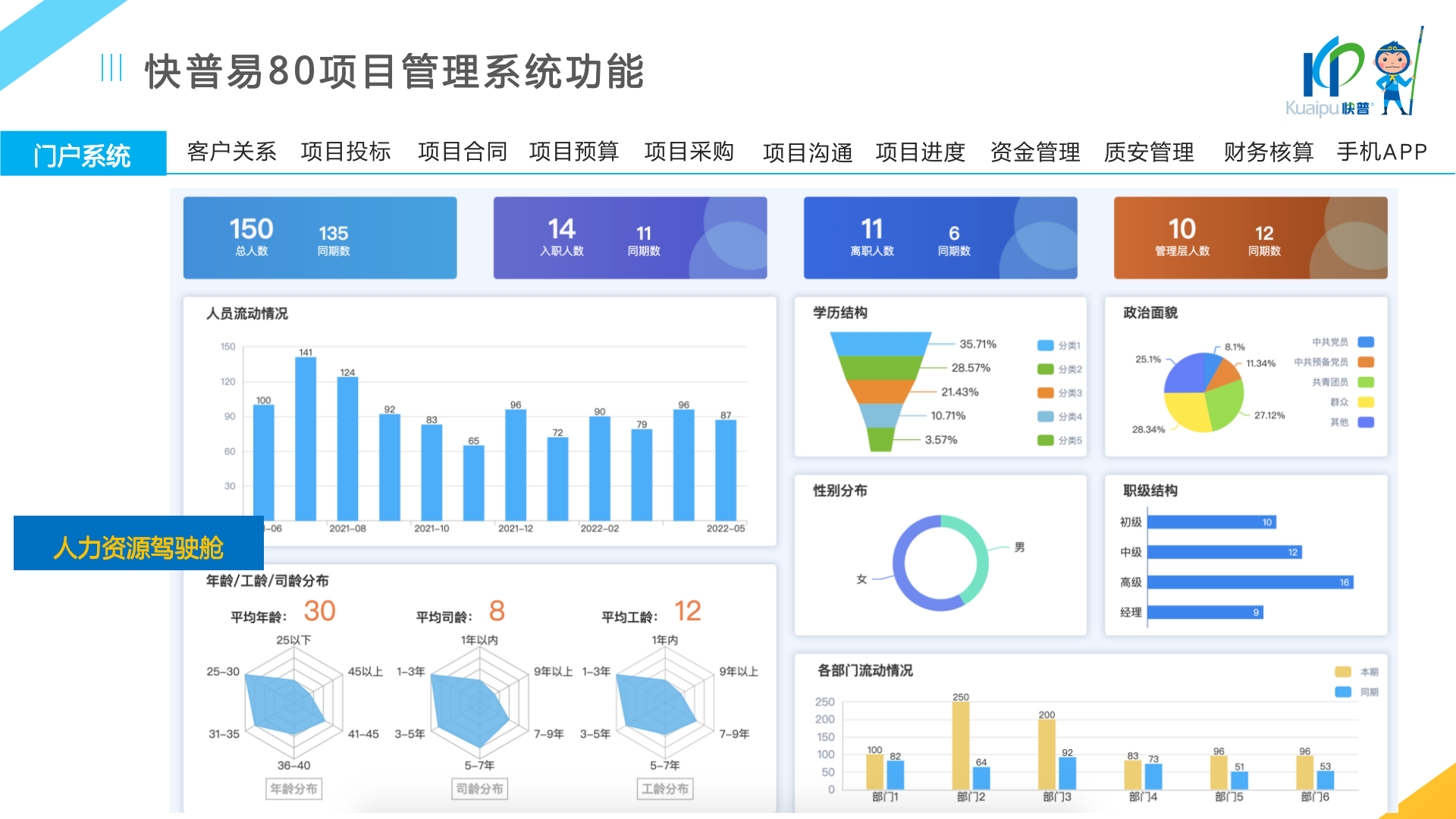Screen dimensions: 1456x819
Task: Click the 150 总人数 card
Action: click(320, 237)
